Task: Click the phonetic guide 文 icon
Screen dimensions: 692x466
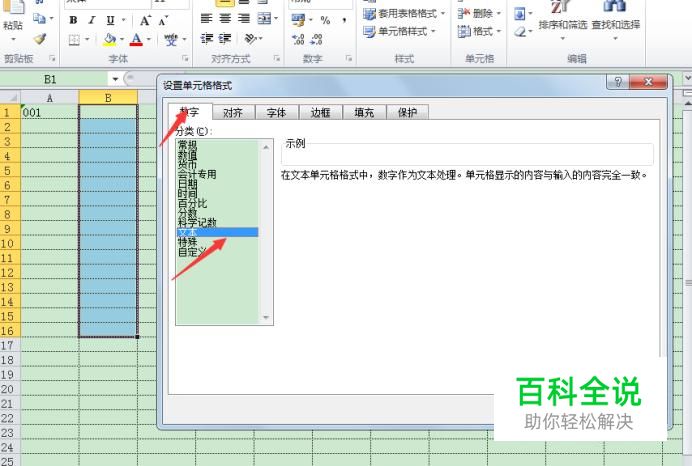Action: pyautogui.click(x=171, y=40)
